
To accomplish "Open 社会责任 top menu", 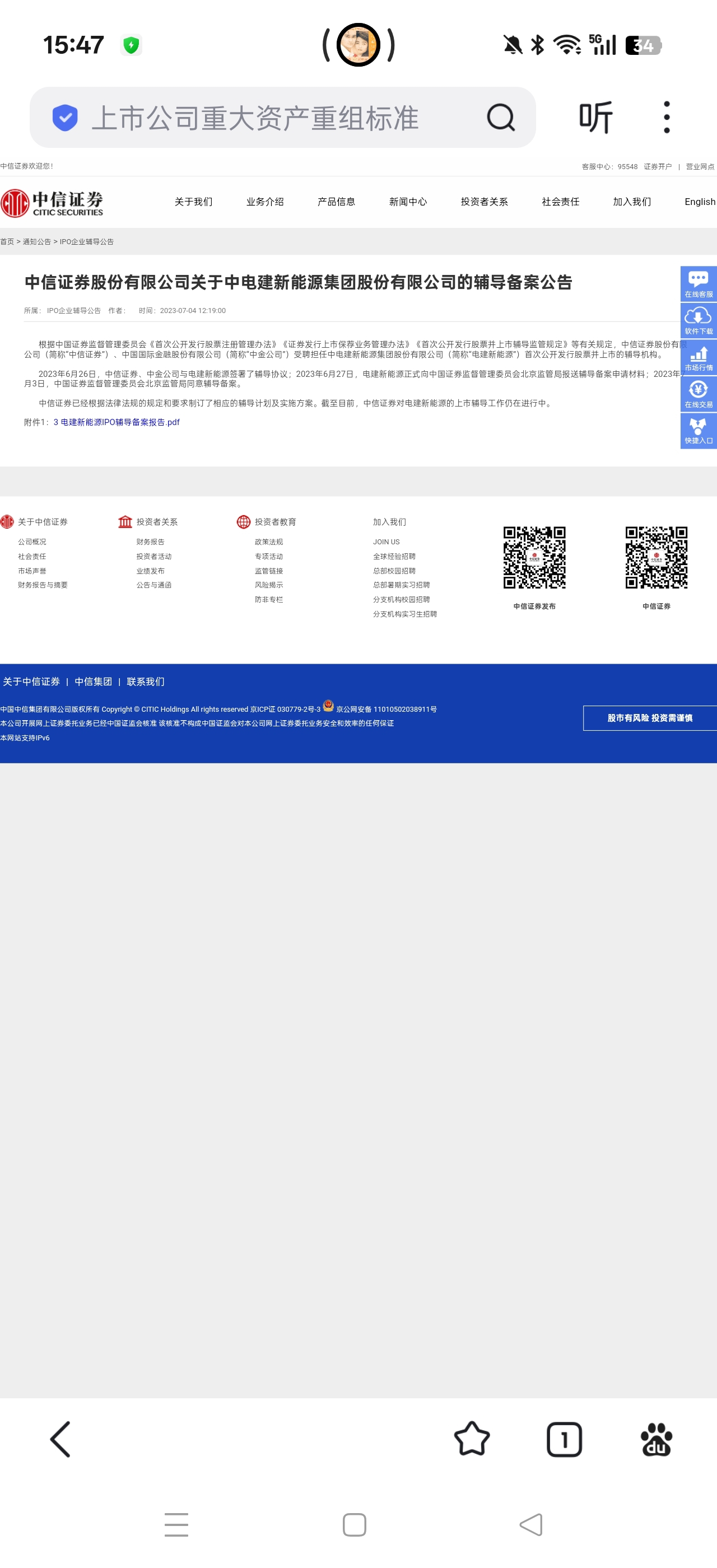I will point(561,202).
